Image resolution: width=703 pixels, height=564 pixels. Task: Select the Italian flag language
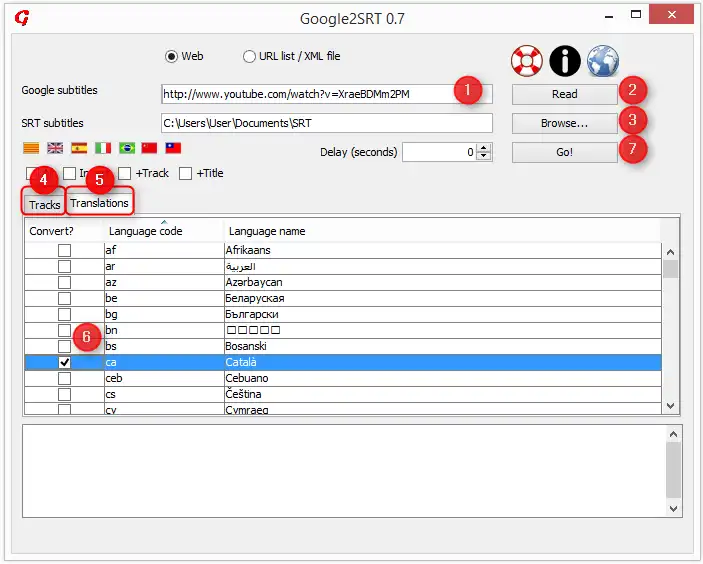pyautogui.click(x=103, y=148)
